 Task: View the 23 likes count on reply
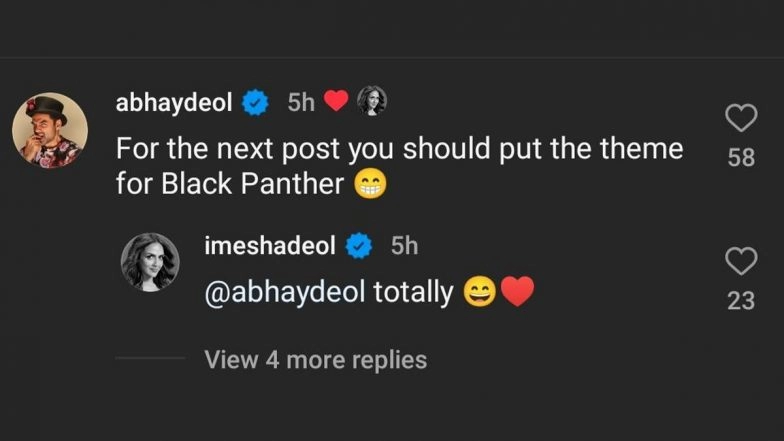click(741, 300)
